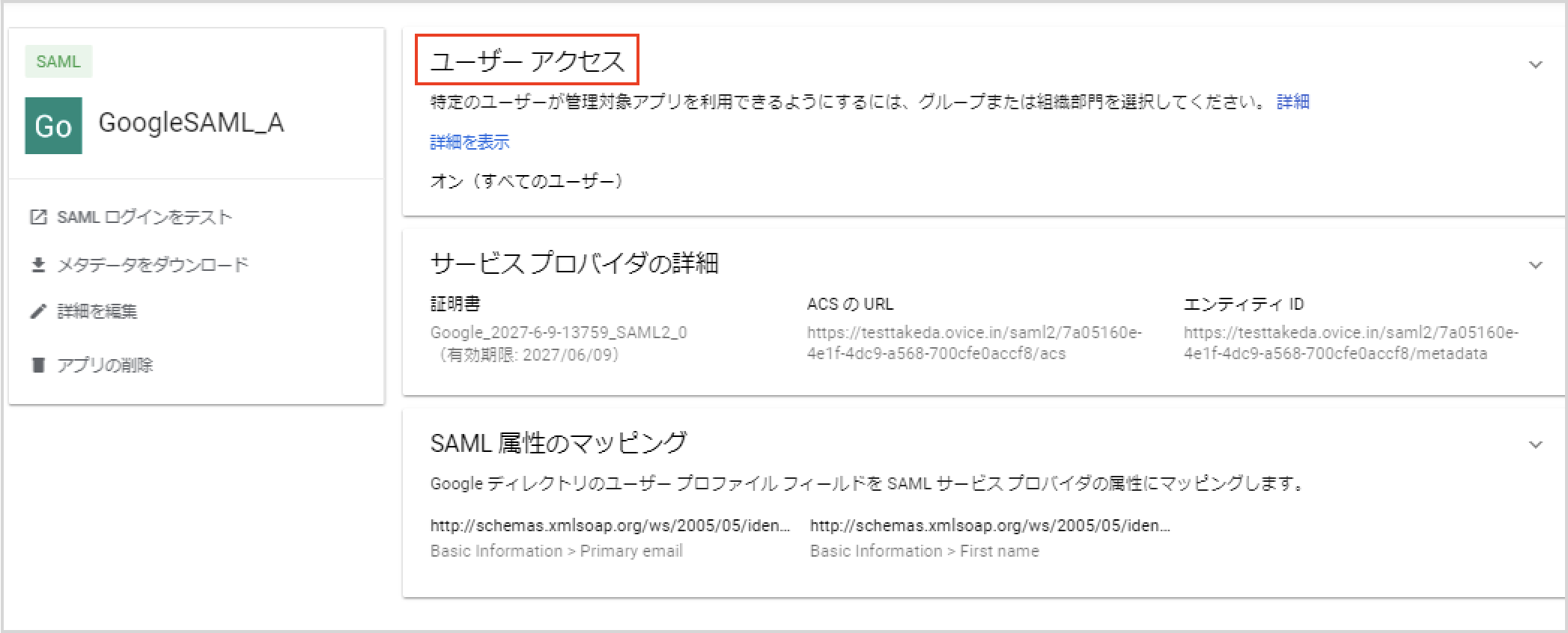The width and height of the screenshot is (1568, 633).
Task: Open SAML ログインをテスト
Action: click(x=145, y=217)
